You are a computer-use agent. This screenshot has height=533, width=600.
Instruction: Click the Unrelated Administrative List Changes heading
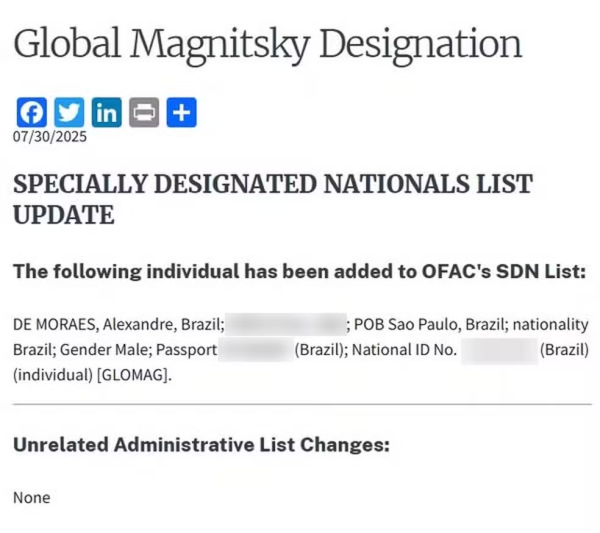(x=200, y=445)
